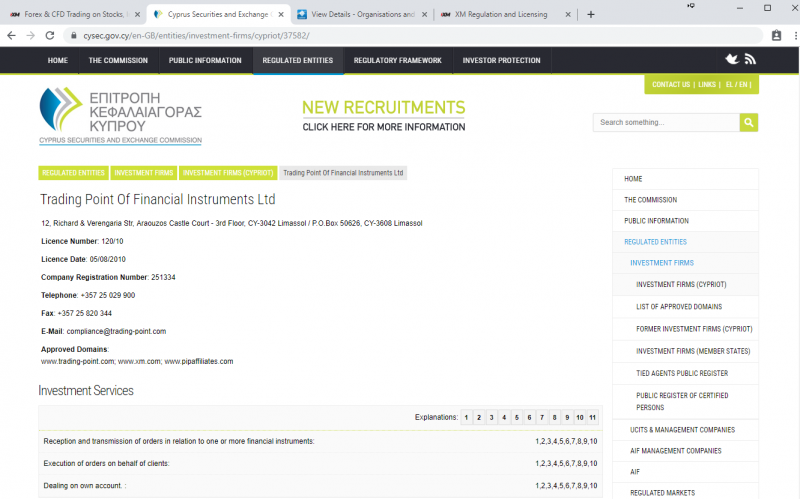Show explanation number 10
Screen dimensions: 800x499
(x=580, y=417)
